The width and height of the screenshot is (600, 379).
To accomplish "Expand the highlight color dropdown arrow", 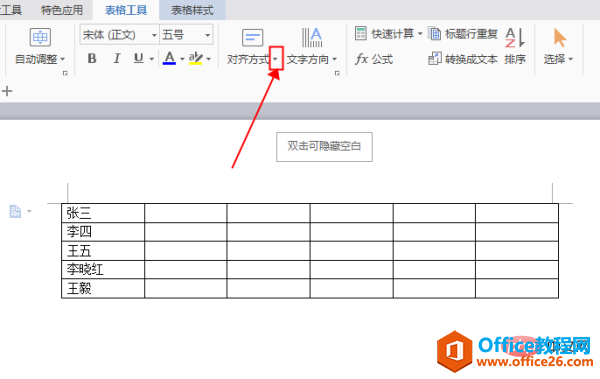I will tap(209, 59).
